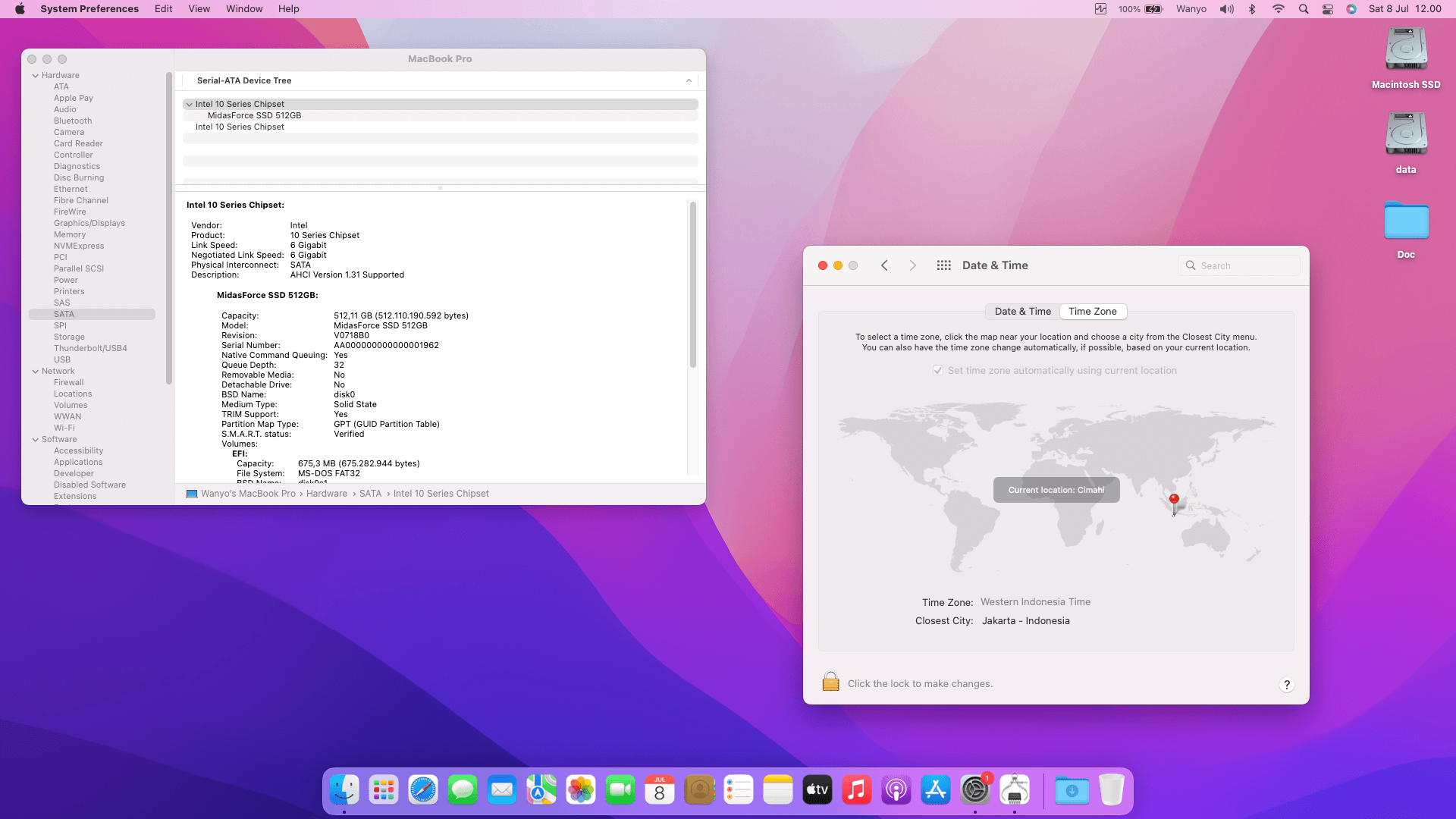
Task: Click the back arrow in Date & Time
Action: 884,265
